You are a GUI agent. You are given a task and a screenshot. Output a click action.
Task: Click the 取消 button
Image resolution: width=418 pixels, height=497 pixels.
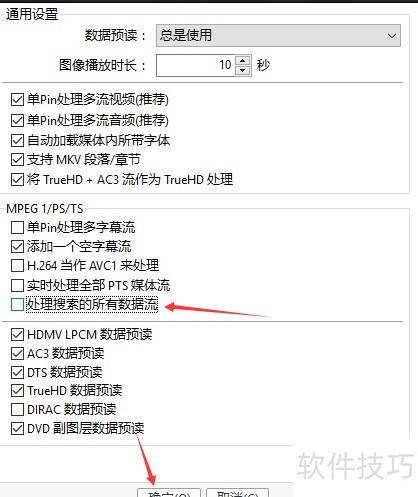click(x=237, y=493)
